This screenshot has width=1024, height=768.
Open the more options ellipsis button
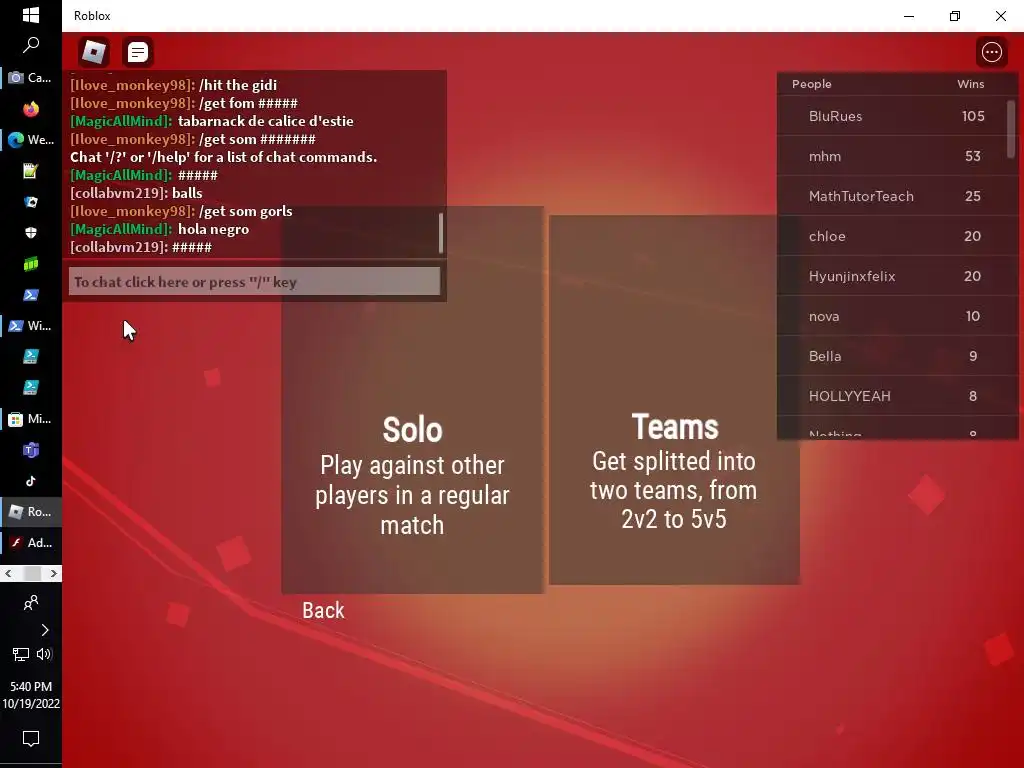click(x=991, y=52)
